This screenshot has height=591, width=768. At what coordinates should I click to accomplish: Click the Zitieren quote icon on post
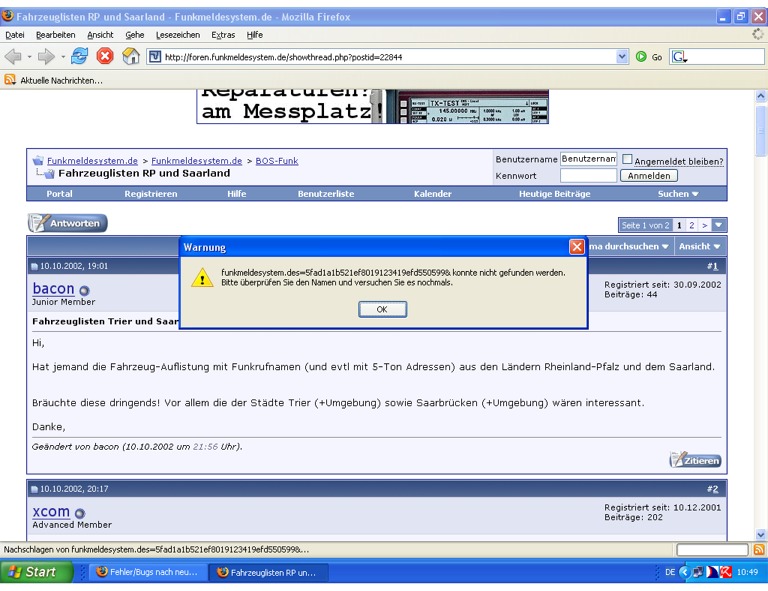click(x=695, y=460)
